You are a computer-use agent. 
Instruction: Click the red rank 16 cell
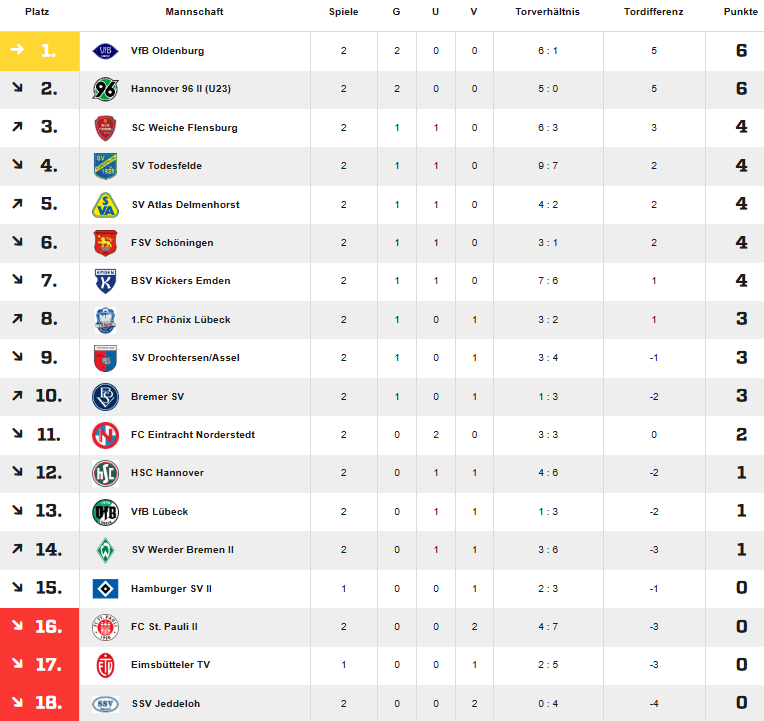(39, 627)
